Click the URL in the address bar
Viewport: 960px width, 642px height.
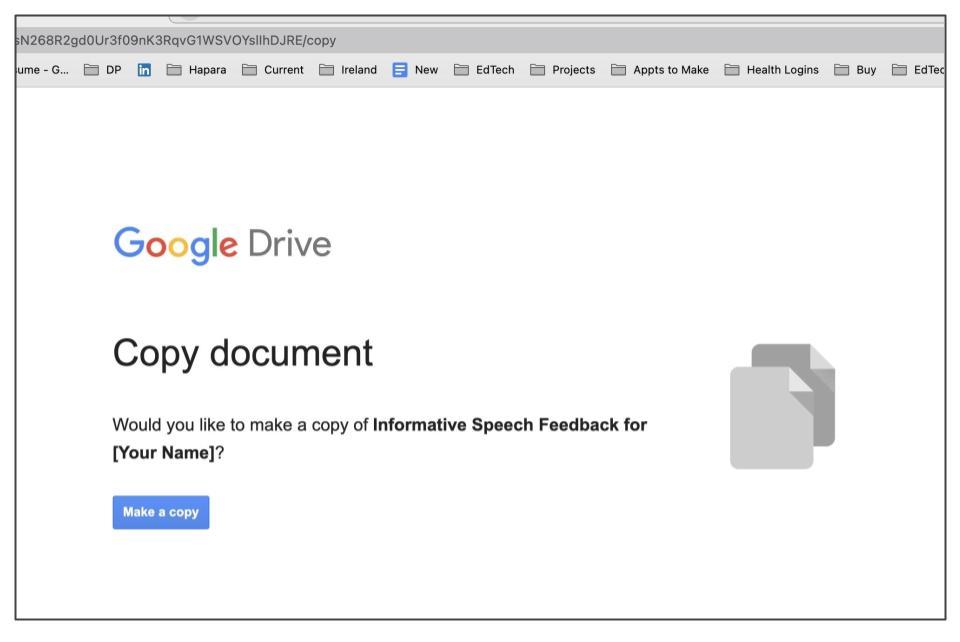click(176, 40)
